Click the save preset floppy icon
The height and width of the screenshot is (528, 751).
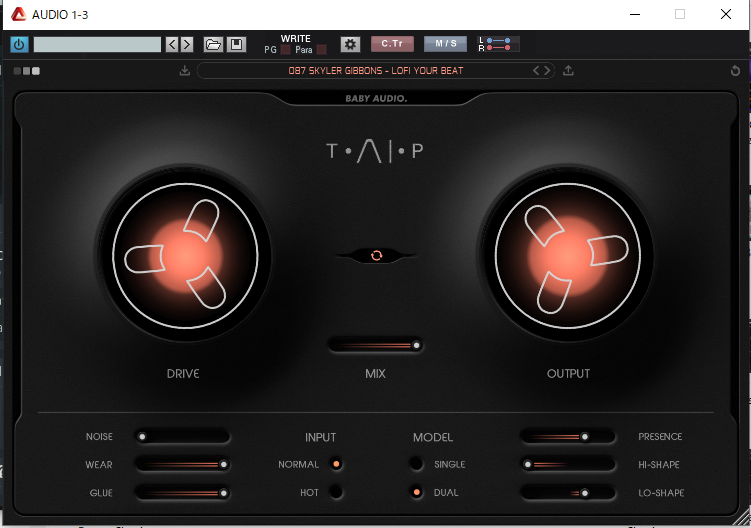tap(236, 45)
